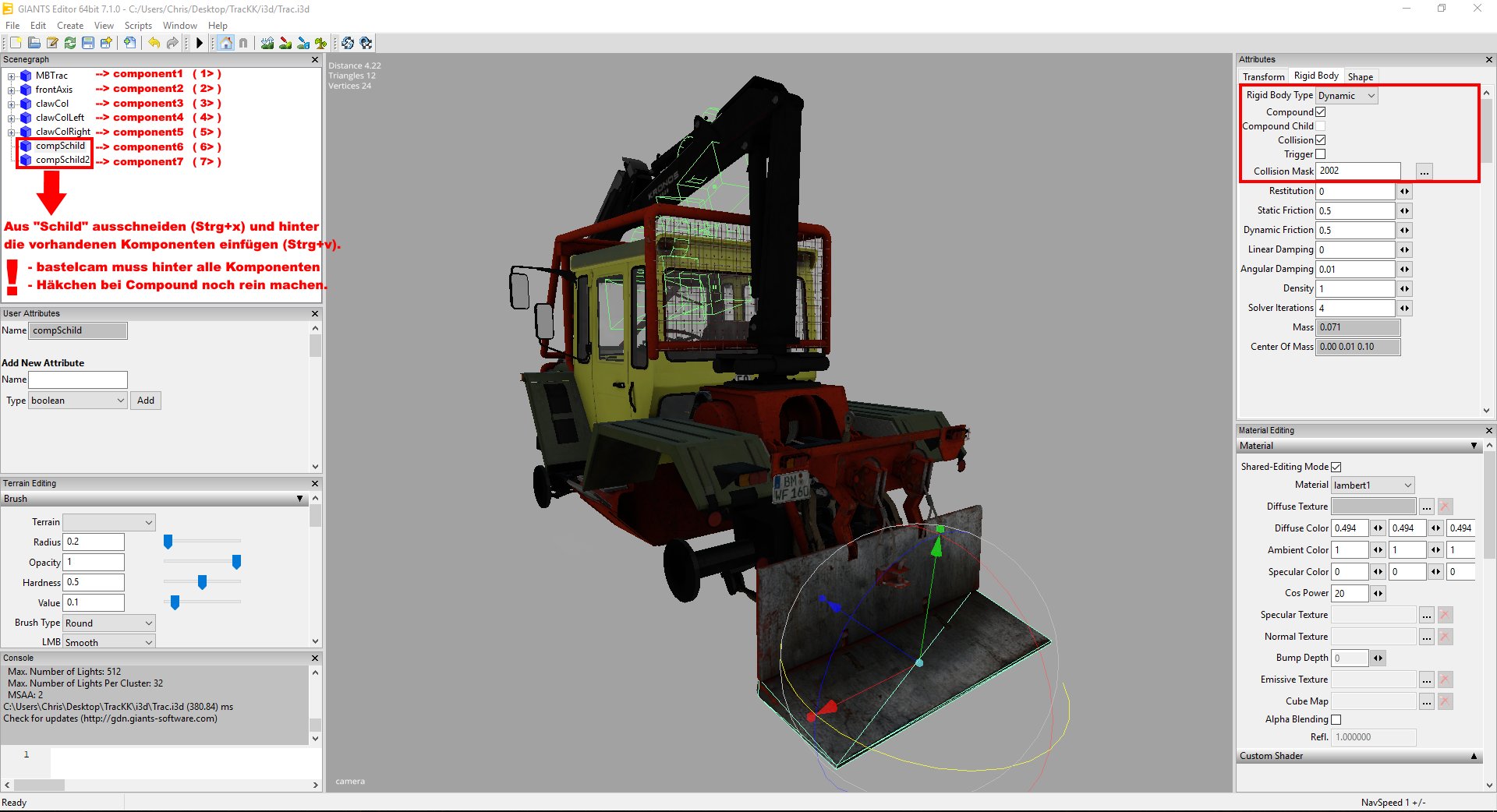Image resolution: width=1497 pixels, height=812 pixels.
Task: Click the Save floppy disk icon
Action: coord(88,43)
